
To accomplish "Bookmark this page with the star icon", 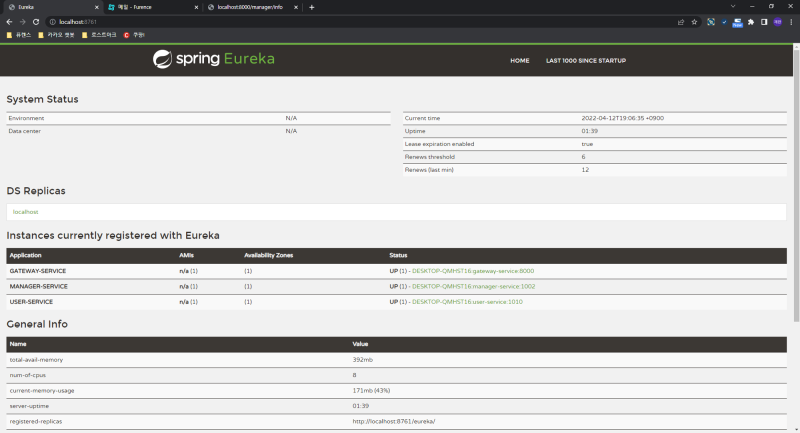I will (x=694, y=22).
